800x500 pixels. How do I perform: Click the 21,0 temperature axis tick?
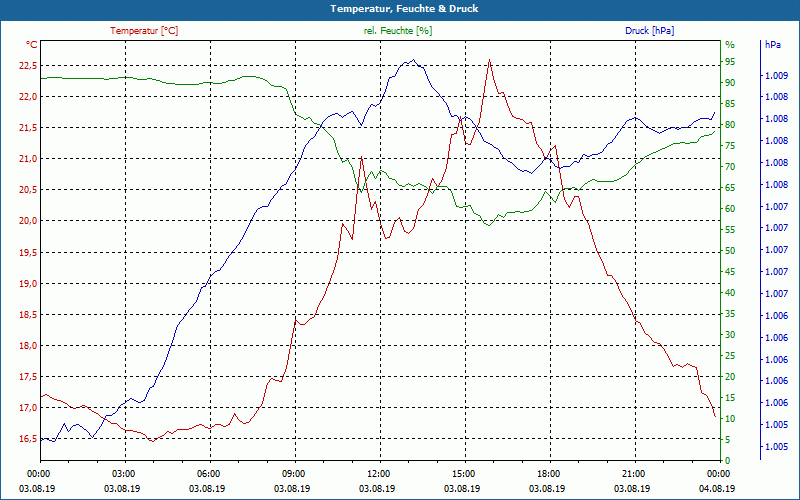28,159
